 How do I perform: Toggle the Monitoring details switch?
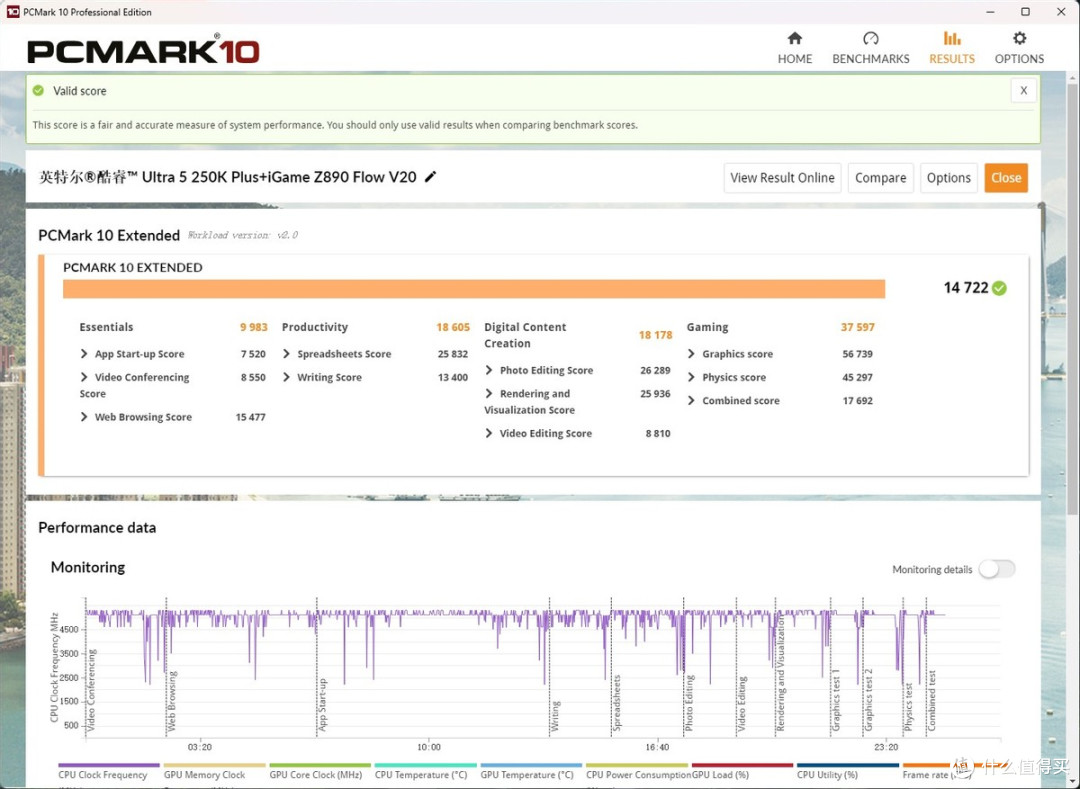[997, 569]
